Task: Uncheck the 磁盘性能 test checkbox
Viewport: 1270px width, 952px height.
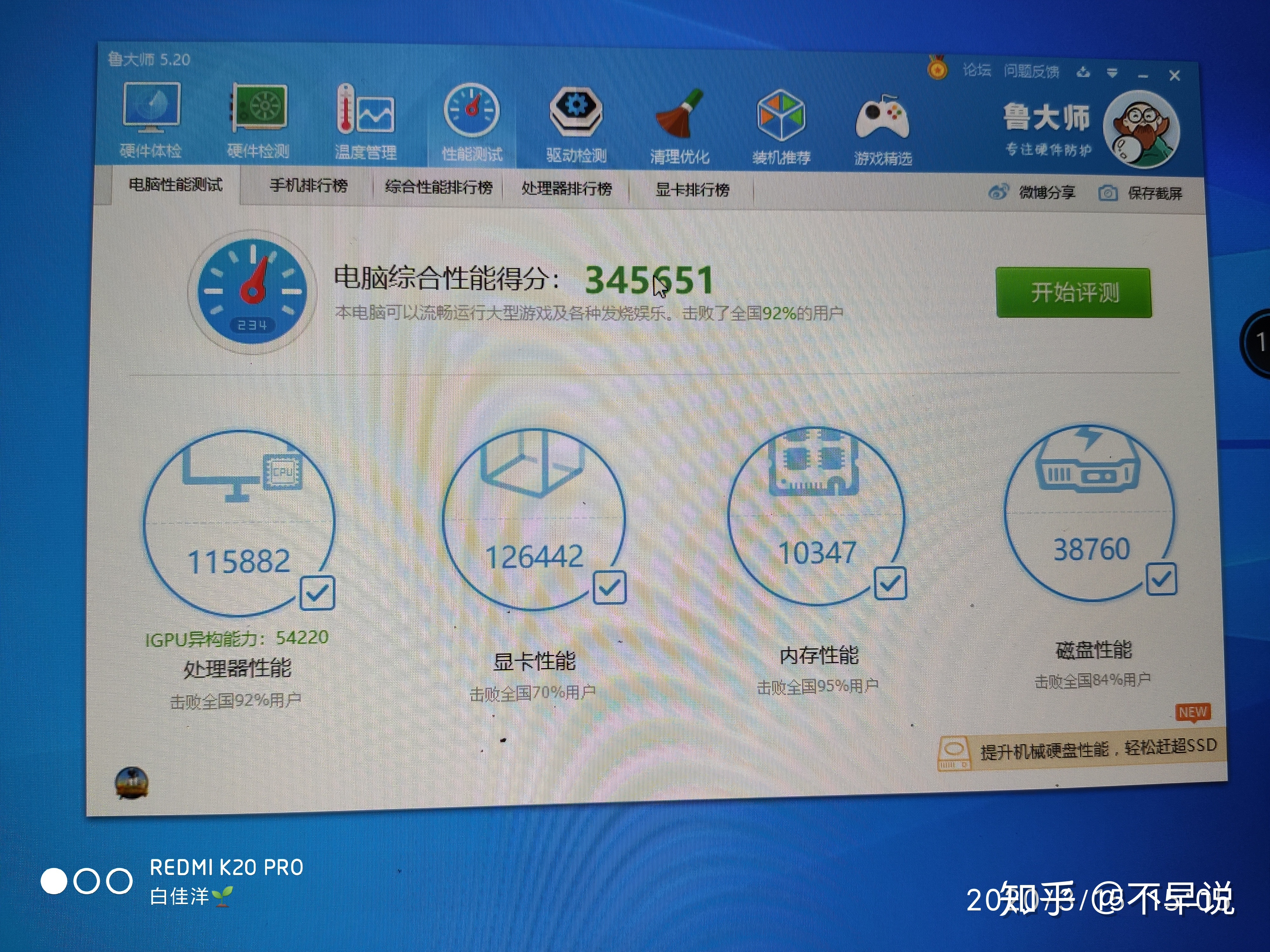Action: (1161, 579)
